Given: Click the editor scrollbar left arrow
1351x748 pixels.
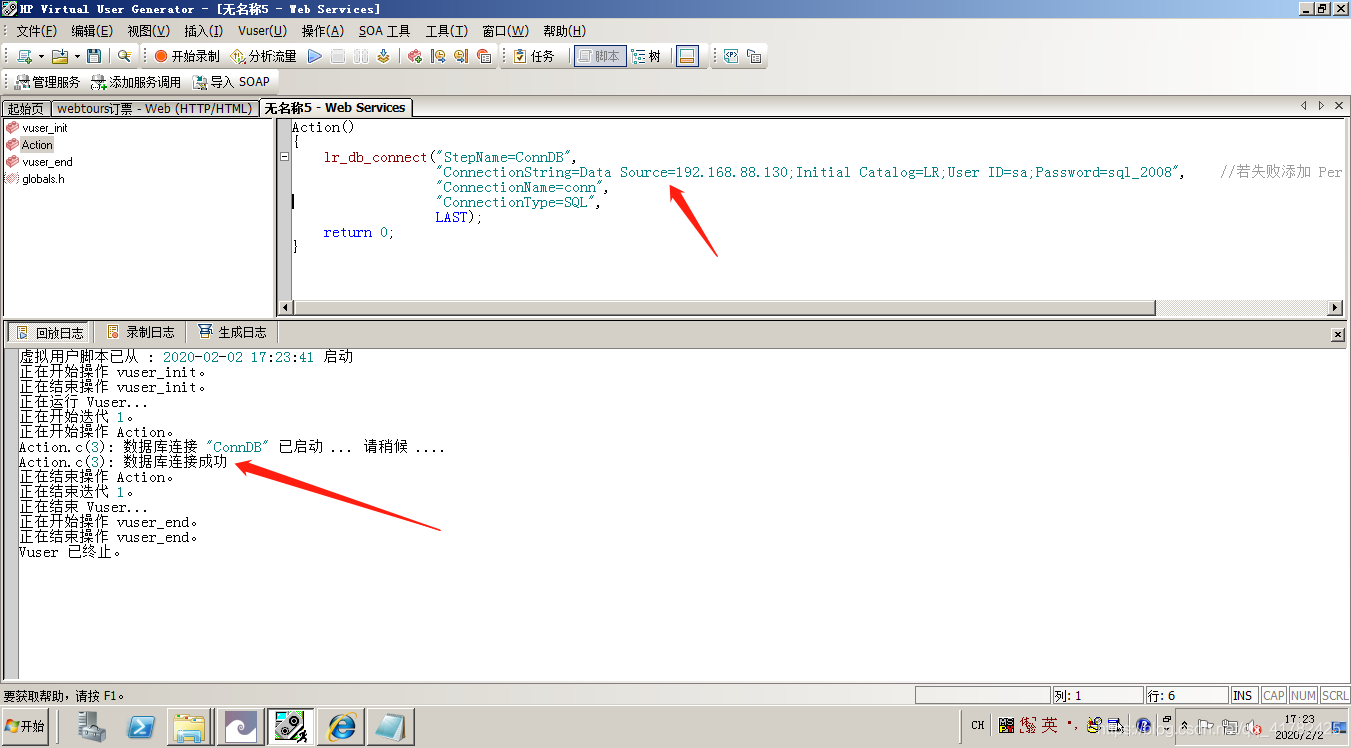Looking at the screenshot, I should 285,308.
